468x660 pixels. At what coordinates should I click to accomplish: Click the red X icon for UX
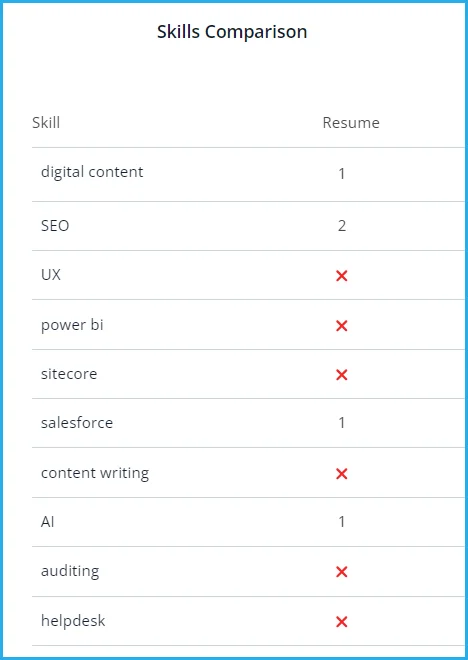pos(341,276)
